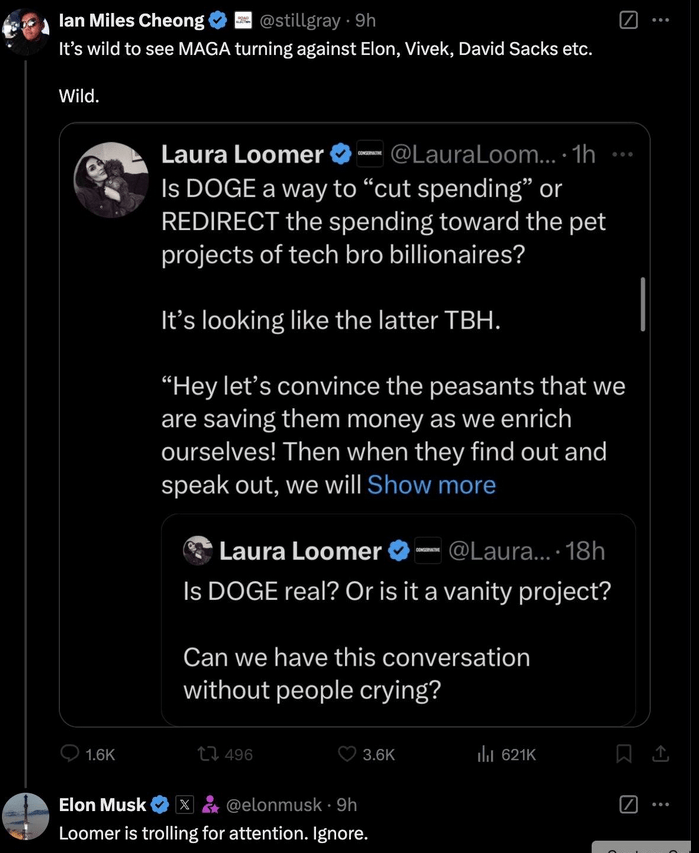Share Ian Miles Cheong's post
This screenshot has width=699, height=853.
point(659,754)
